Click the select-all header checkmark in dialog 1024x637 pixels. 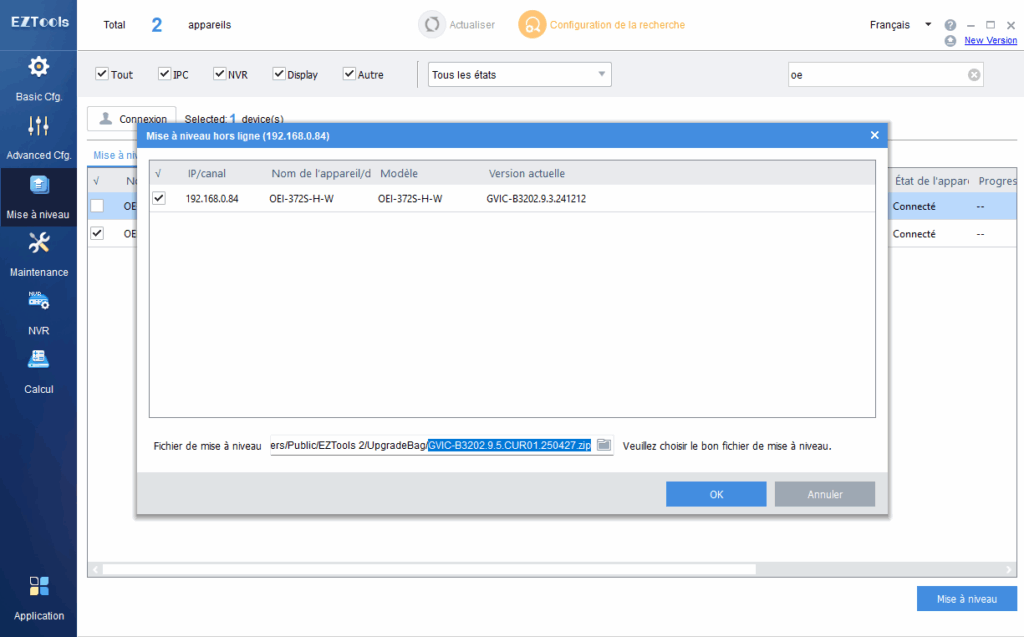158,173
